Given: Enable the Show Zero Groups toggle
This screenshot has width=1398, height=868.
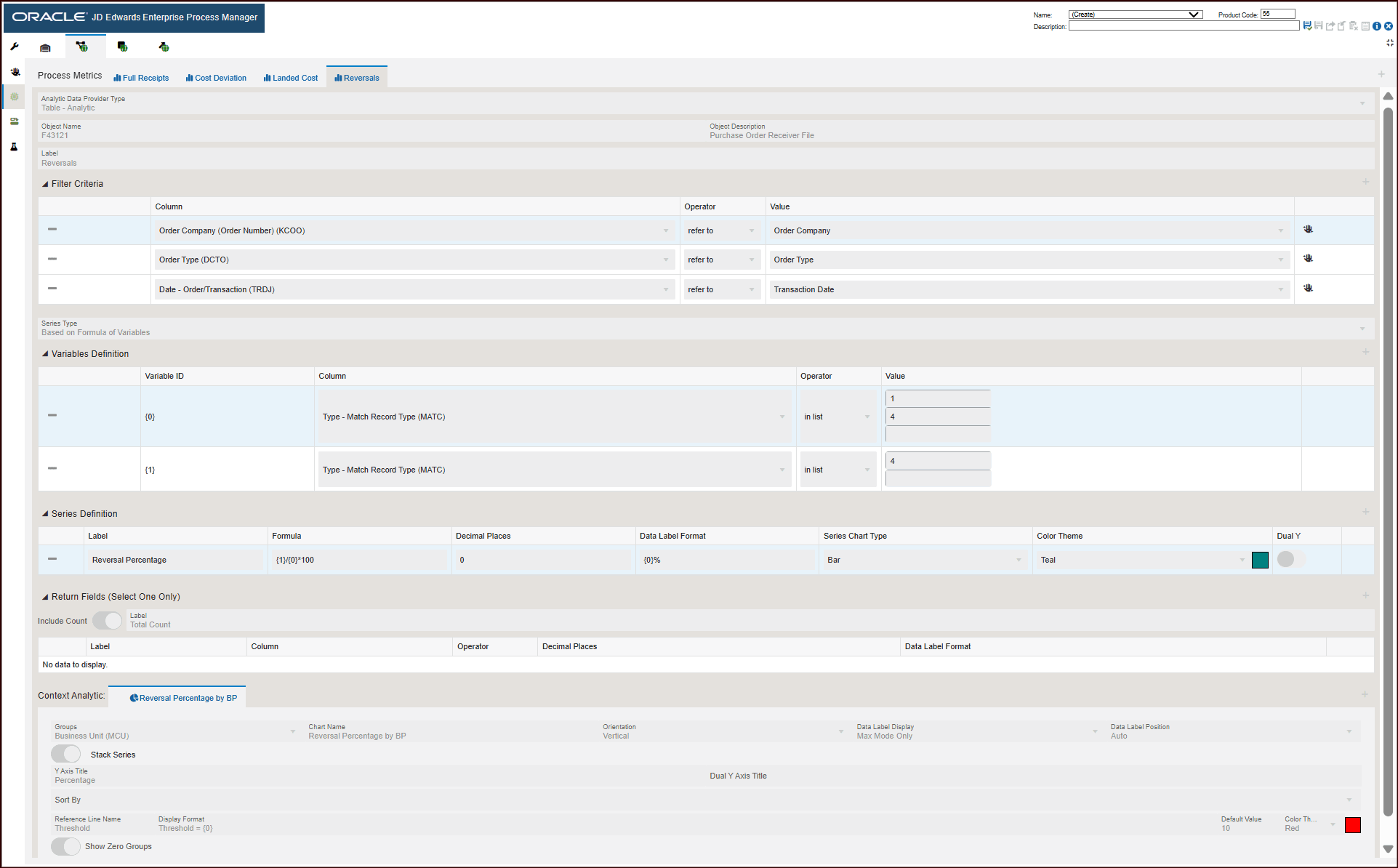Looking at the screenshot, I should click(x=65, y=846).
